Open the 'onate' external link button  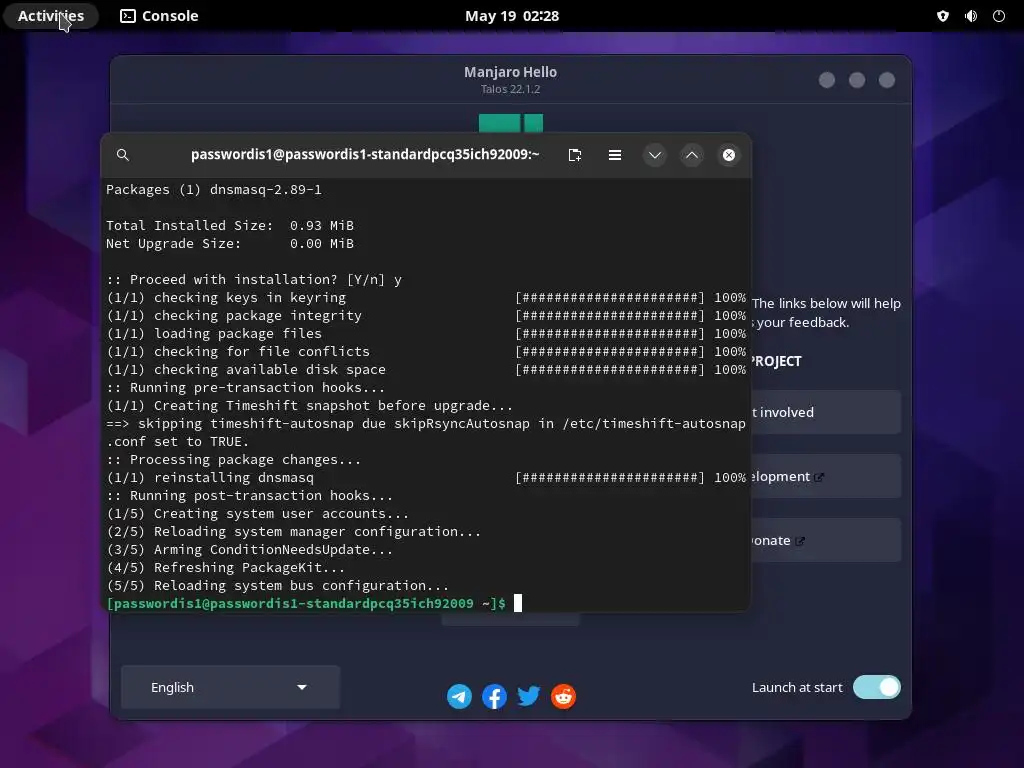[826, 540]
